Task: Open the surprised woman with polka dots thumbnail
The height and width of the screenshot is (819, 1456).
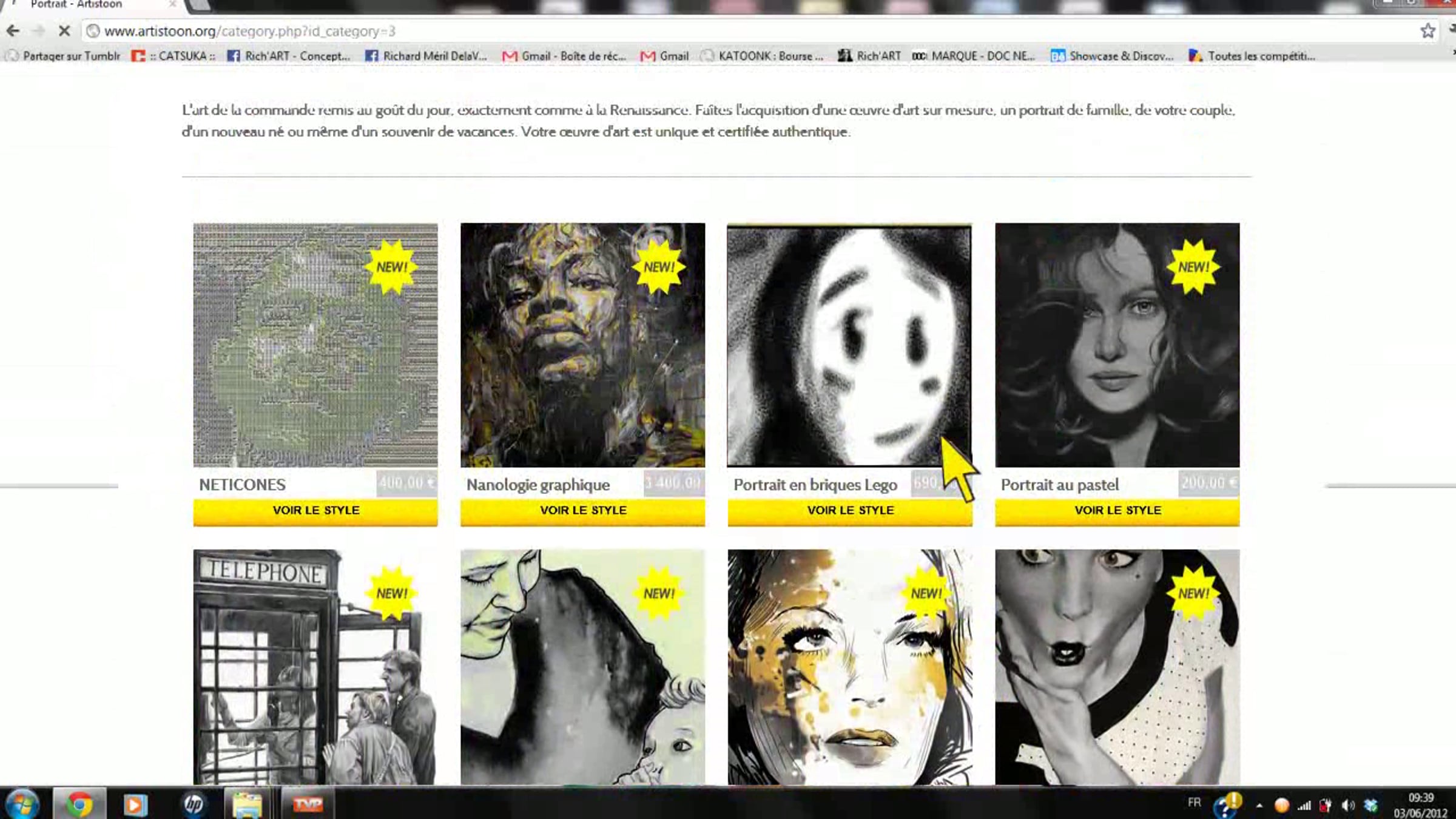Action: point(1117,667)
